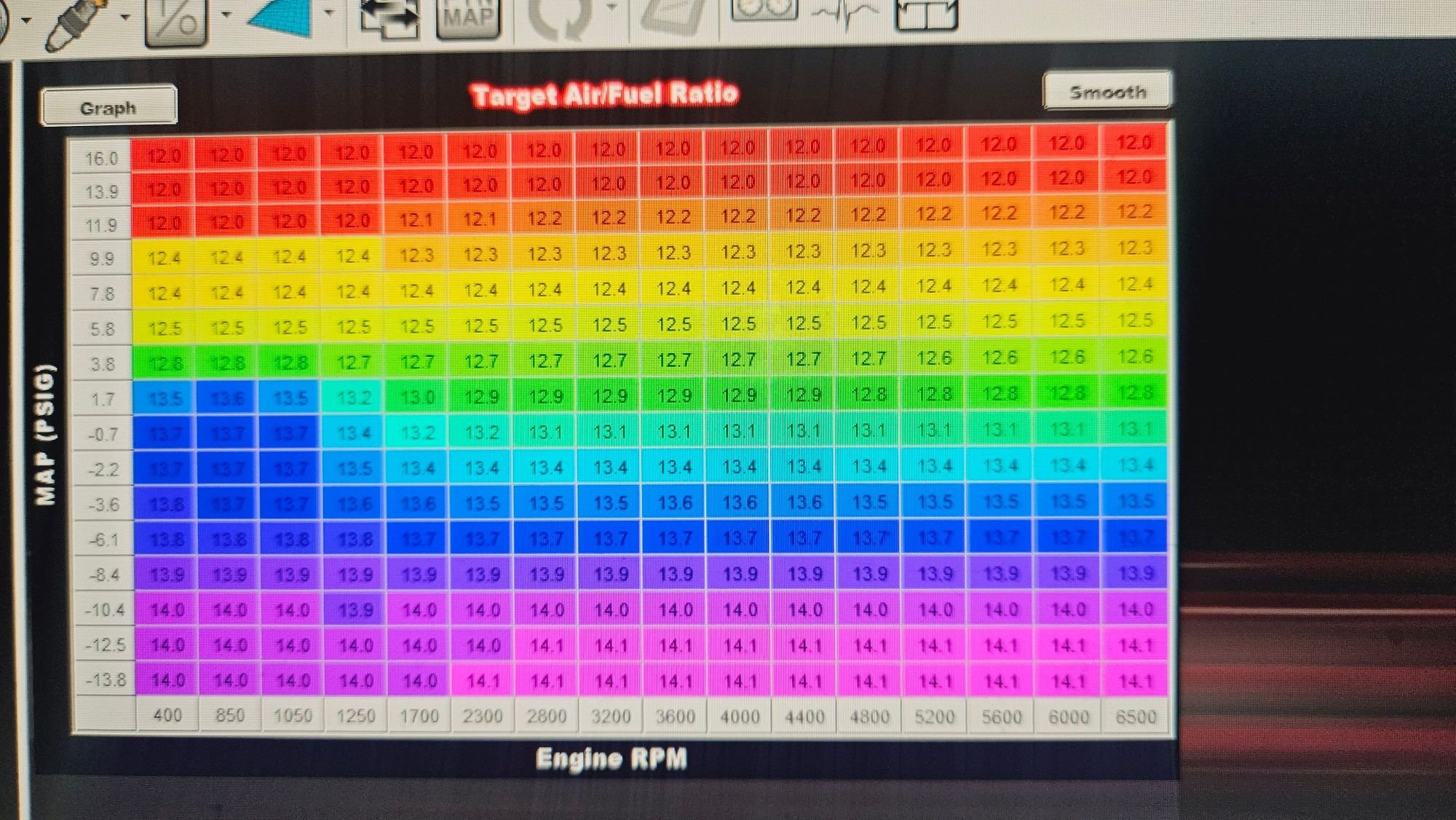Click the Graph button
Screen dimensions: 1456x820
coord(108,108)
